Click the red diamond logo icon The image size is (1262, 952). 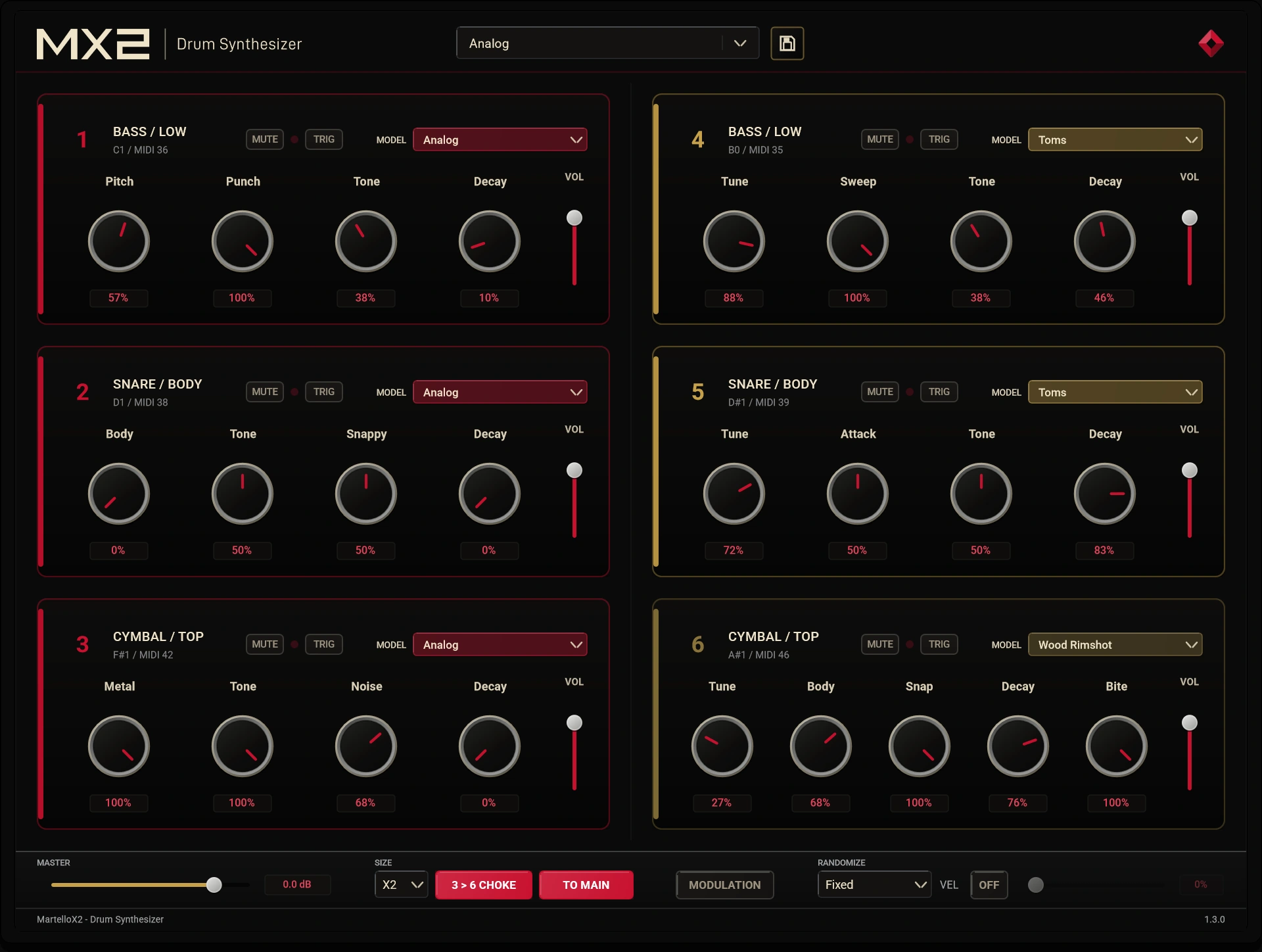tap(1211, 43)
